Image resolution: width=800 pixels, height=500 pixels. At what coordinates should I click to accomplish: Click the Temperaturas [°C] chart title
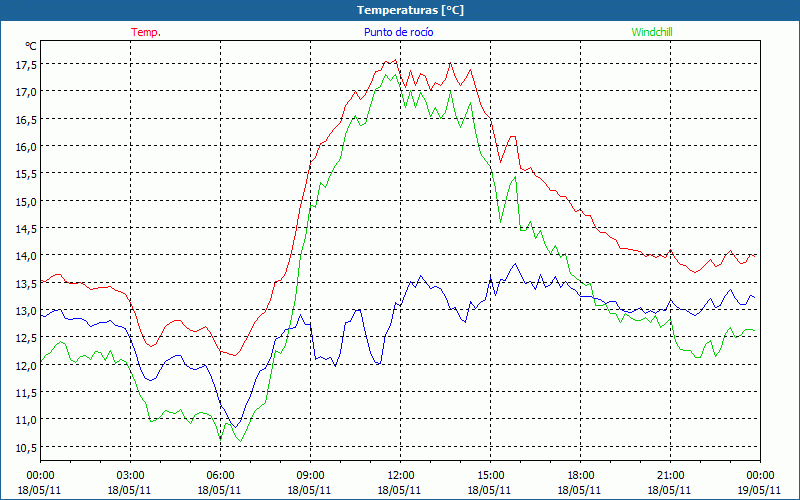[410, 10]
